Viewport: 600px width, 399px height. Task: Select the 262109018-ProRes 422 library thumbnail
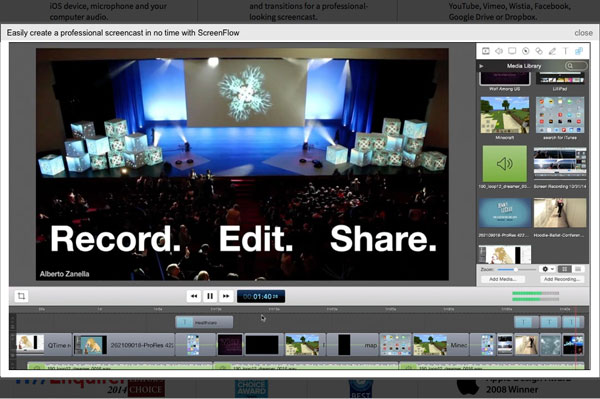click(505, 213)
